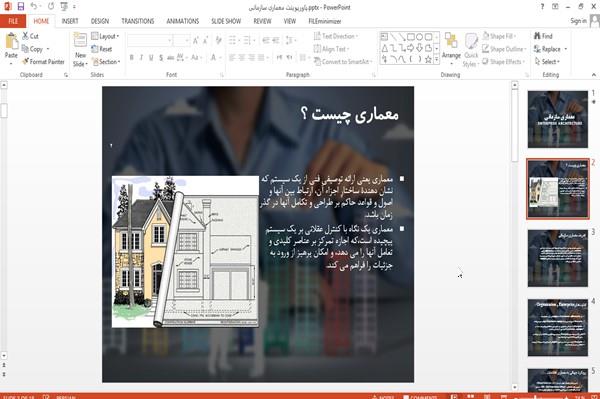Viewport: 600px width, 399px height.
Task: Open the FILEminimizer tab
Action: click(325, 21)
